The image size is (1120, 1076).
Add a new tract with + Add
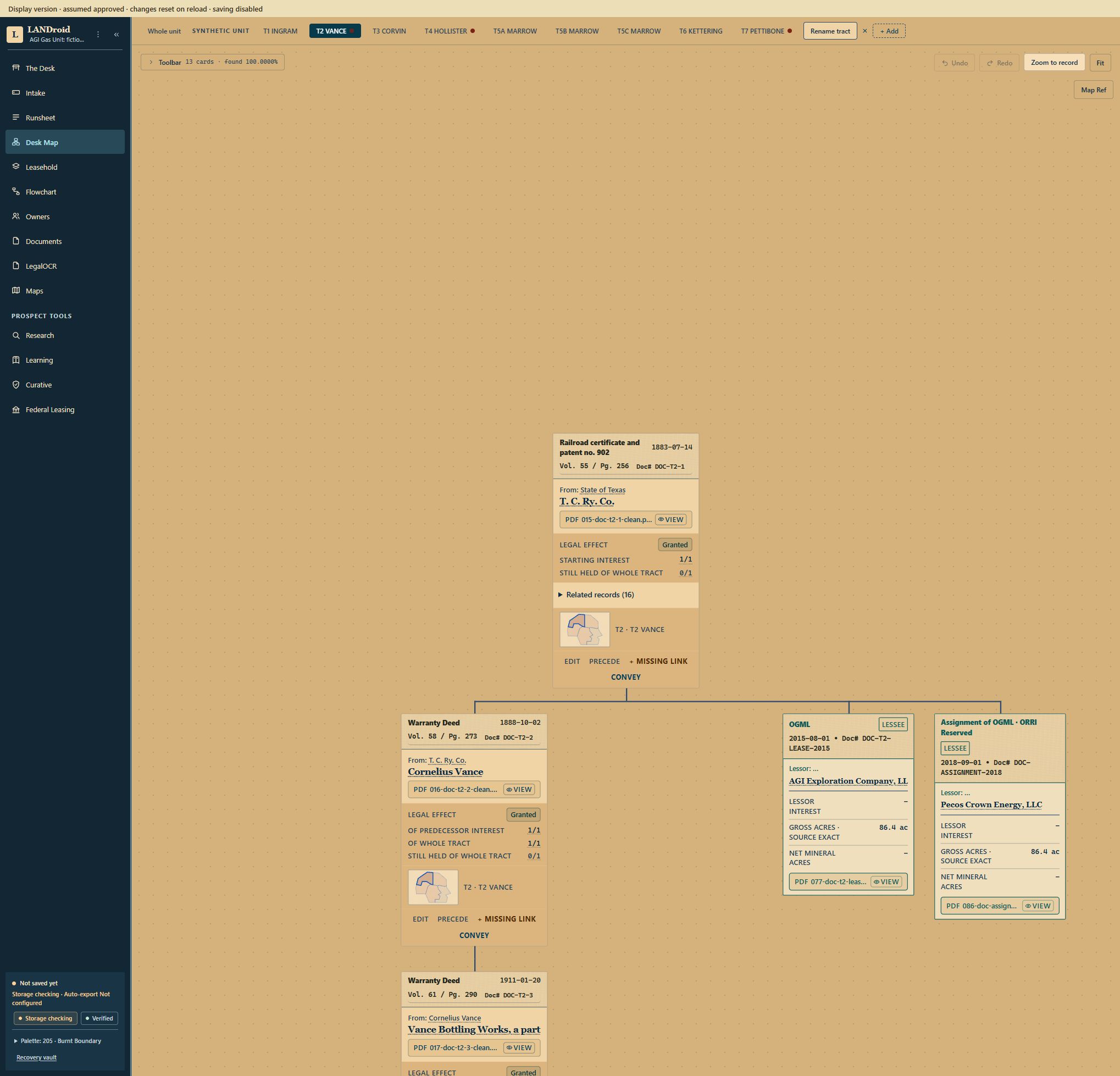click(x=889, y=31)
